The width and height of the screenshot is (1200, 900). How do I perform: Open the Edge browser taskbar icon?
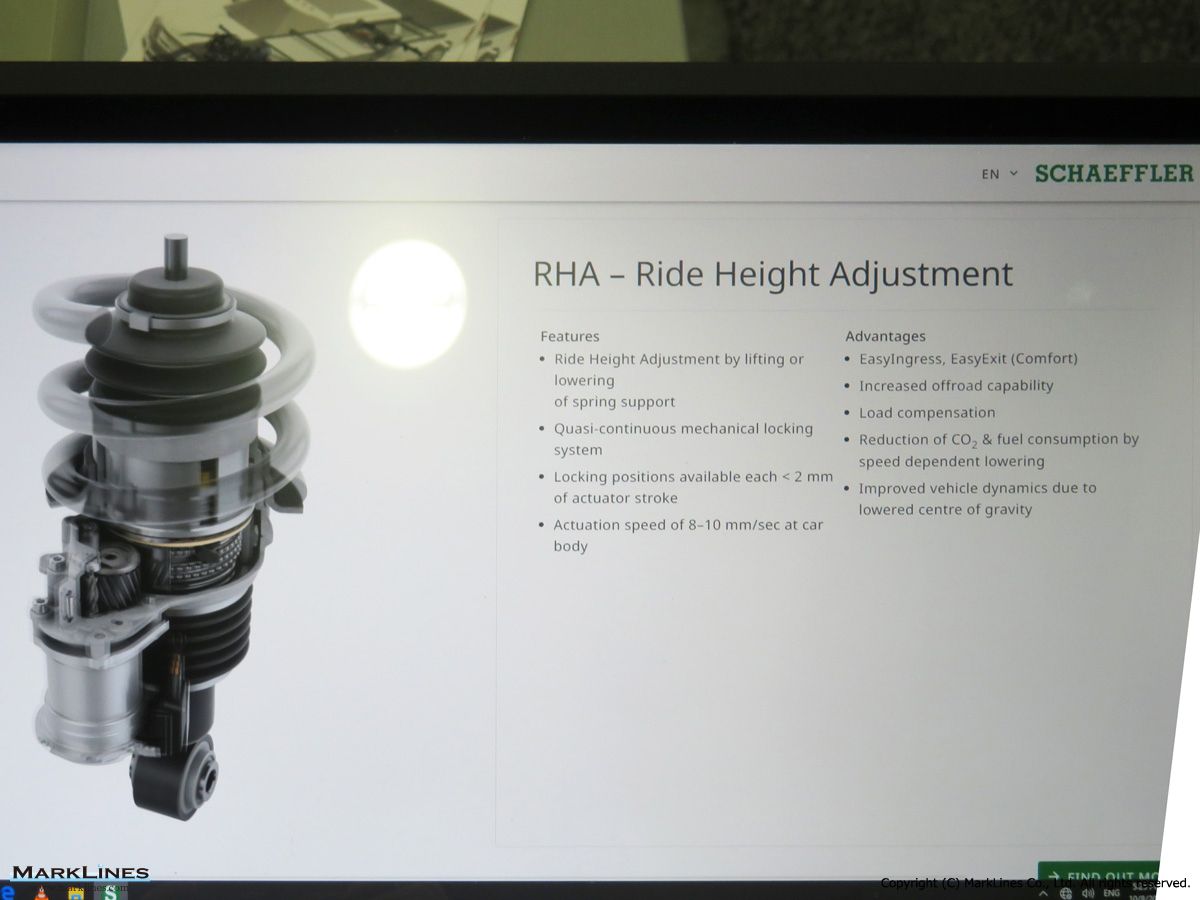coord(8,892)
